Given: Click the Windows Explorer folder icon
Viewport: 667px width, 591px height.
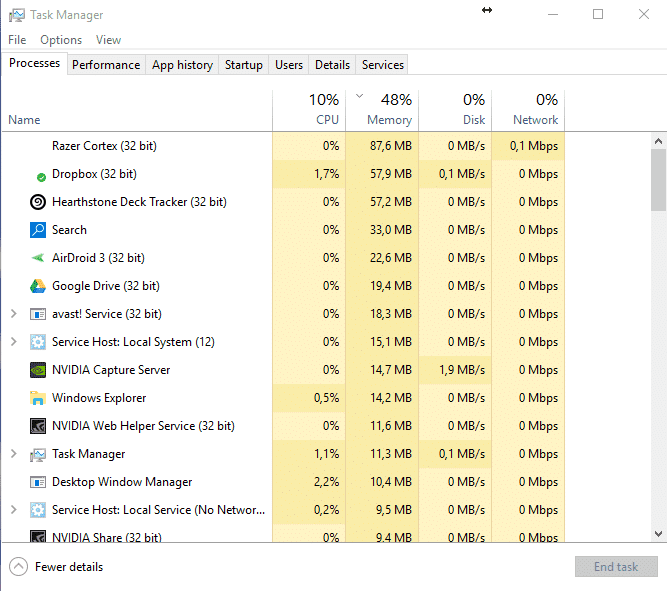Looking at the screenshot, I should pyautogui.click(x=38, y=398).
